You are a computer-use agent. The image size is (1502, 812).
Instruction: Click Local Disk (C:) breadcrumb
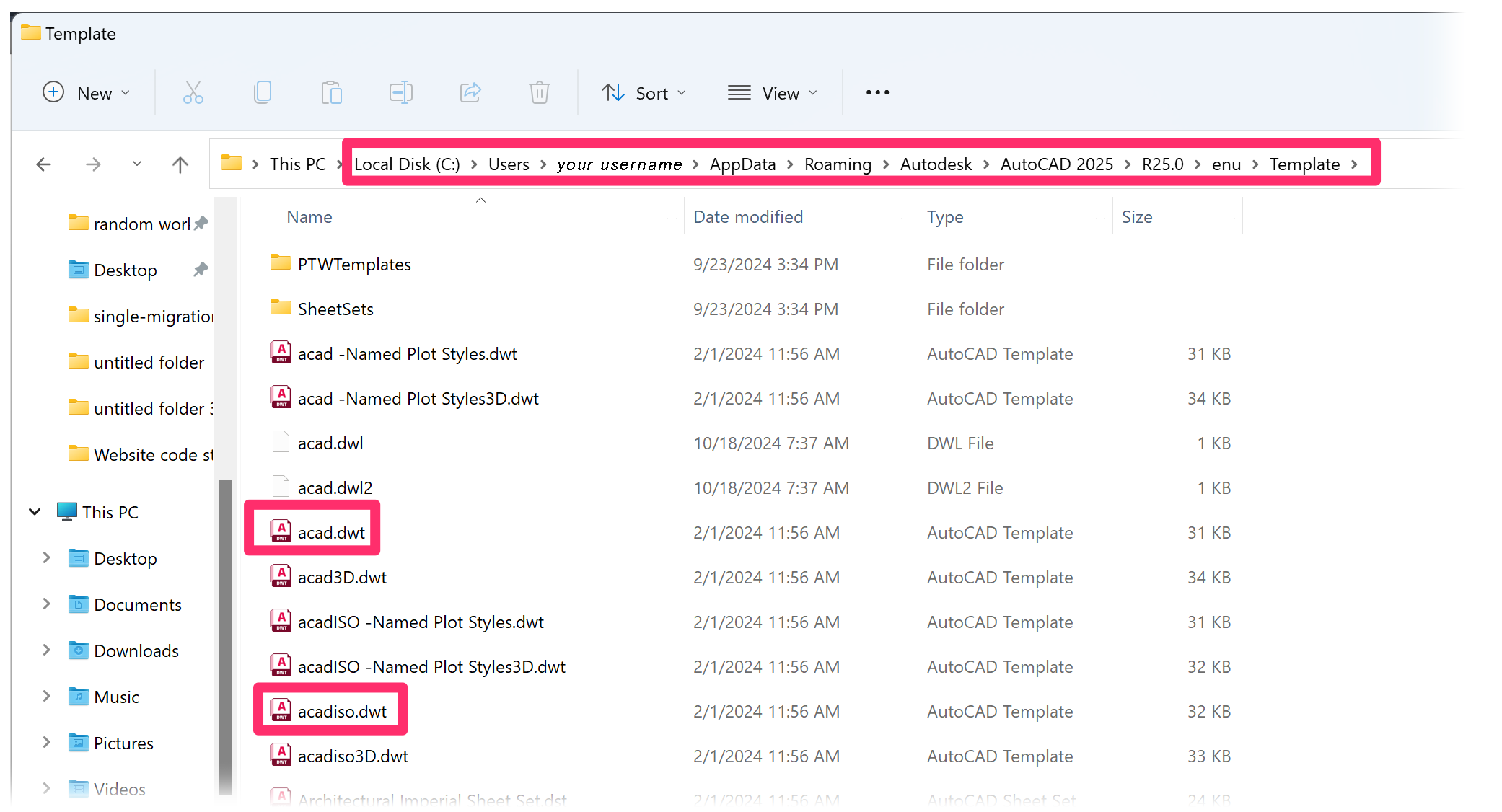coord(407,164)
